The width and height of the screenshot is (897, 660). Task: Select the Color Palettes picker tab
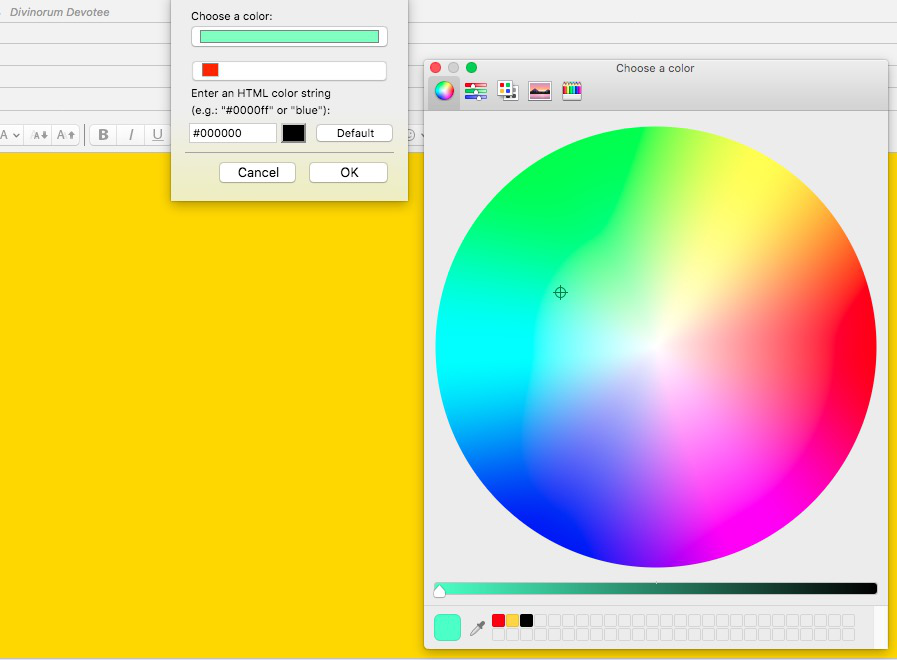pos(508,91)
